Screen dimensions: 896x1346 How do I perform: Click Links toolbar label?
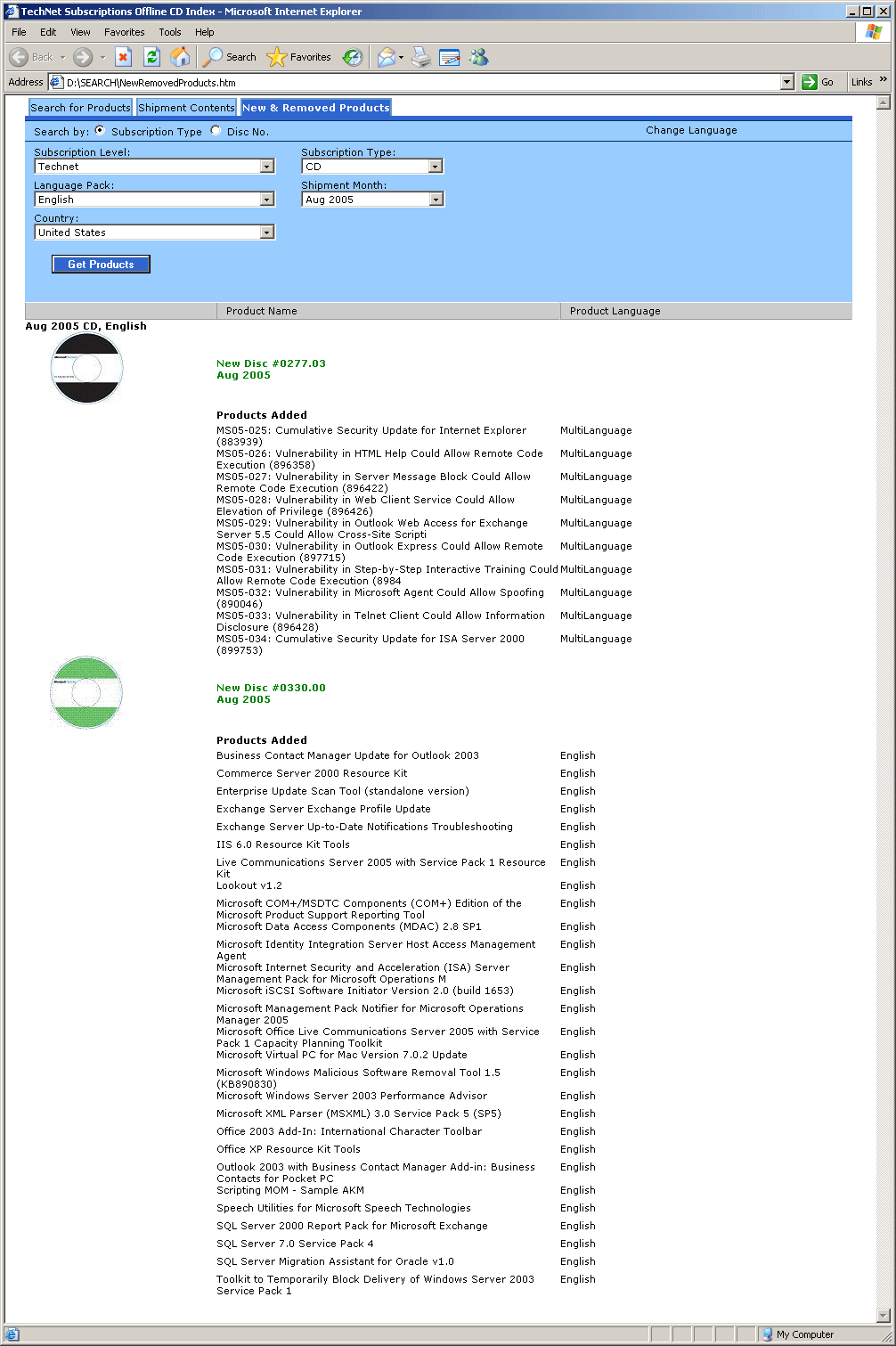click(861, 82)
